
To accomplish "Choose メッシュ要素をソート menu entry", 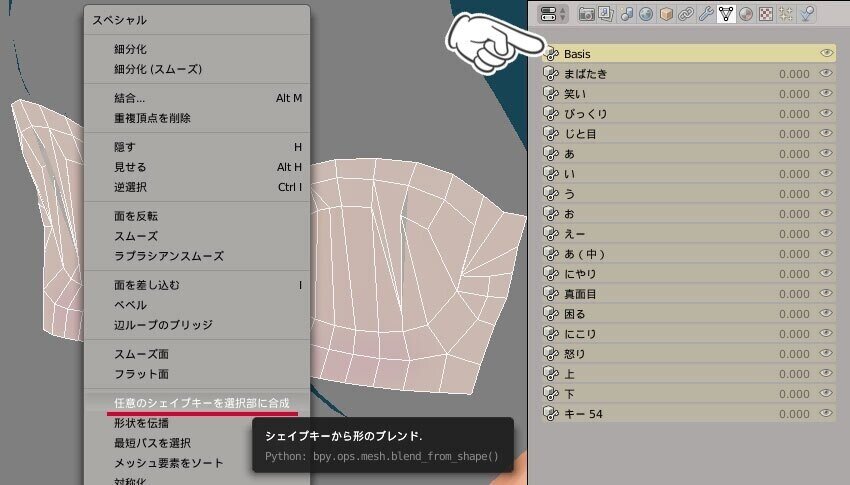I will pos(169,463).
